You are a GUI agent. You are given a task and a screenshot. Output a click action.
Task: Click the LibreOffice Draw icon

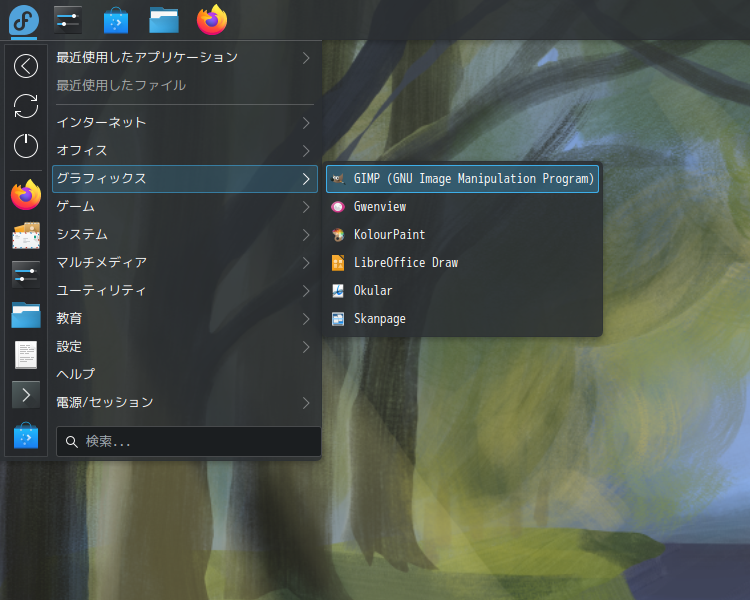[x=338, y=263]
